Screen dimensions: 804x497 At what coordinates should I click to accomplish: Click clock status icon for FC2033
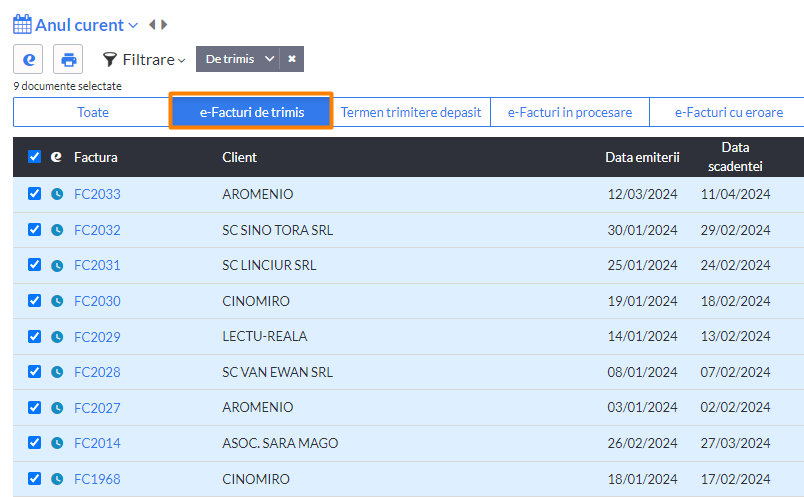tap(57, 194)
